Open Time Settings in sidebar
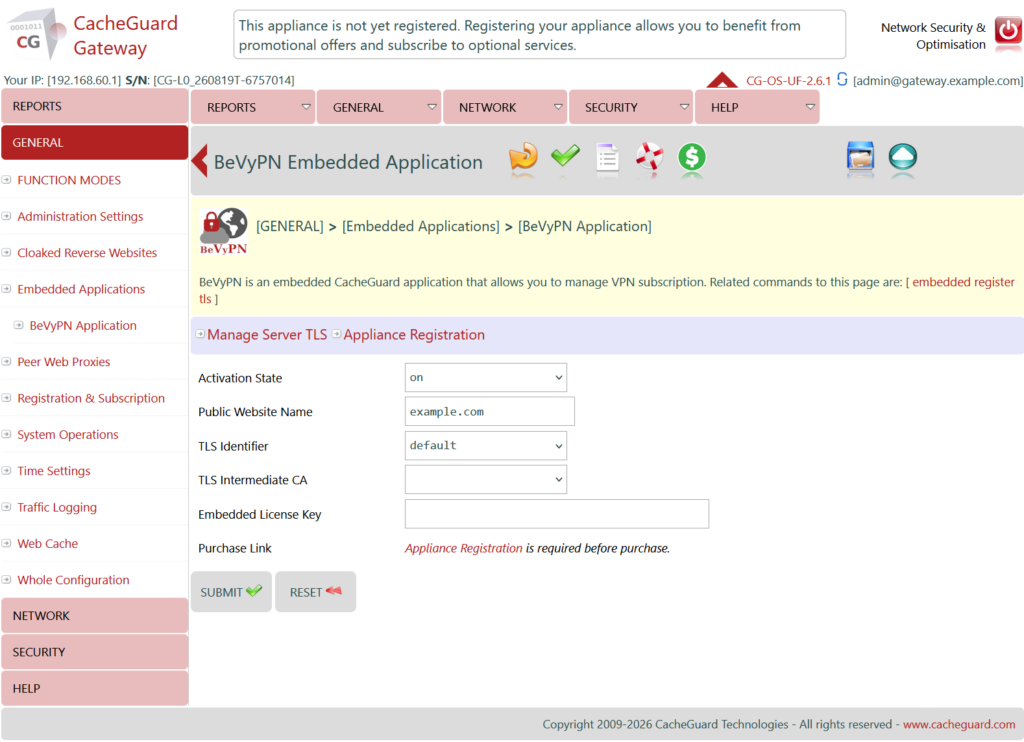Image resolution: width=1024 pixels, height=742 pixels. pyautogui.click(x=54, y=471)
